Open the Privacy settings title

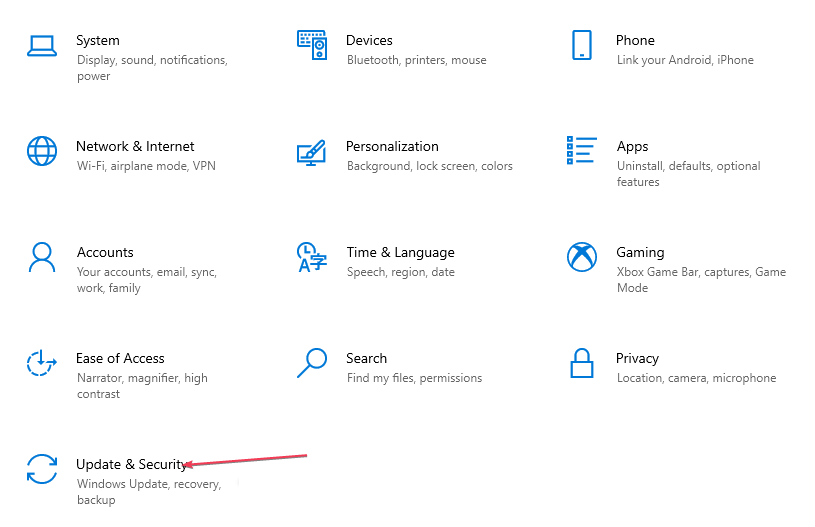pos(637,359)
